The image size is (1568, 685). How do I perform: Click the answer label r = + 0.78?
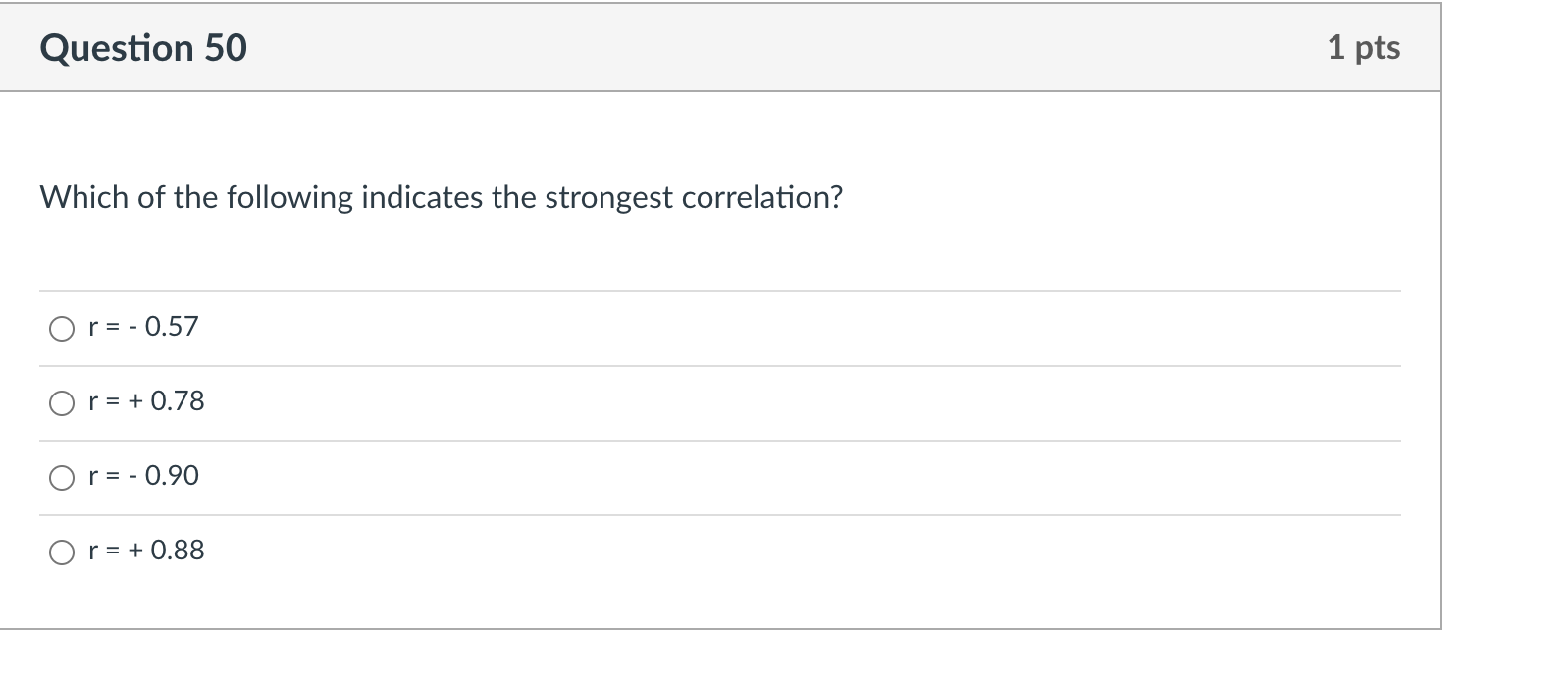tap(146, 401)
